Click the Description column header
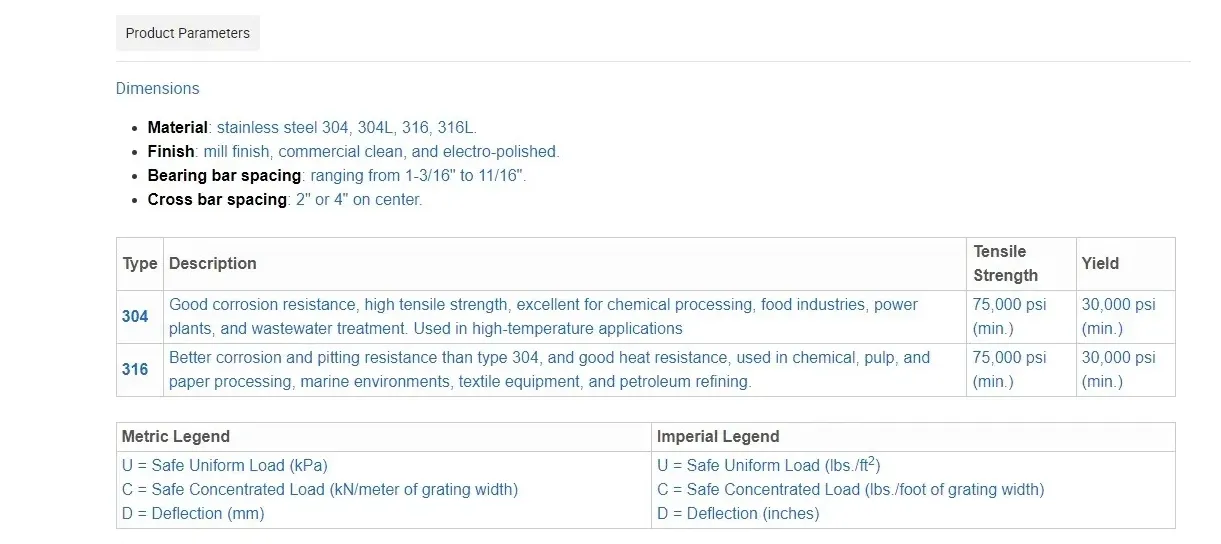The width and height of the screenshot is (1221, 544). point(213,264)
